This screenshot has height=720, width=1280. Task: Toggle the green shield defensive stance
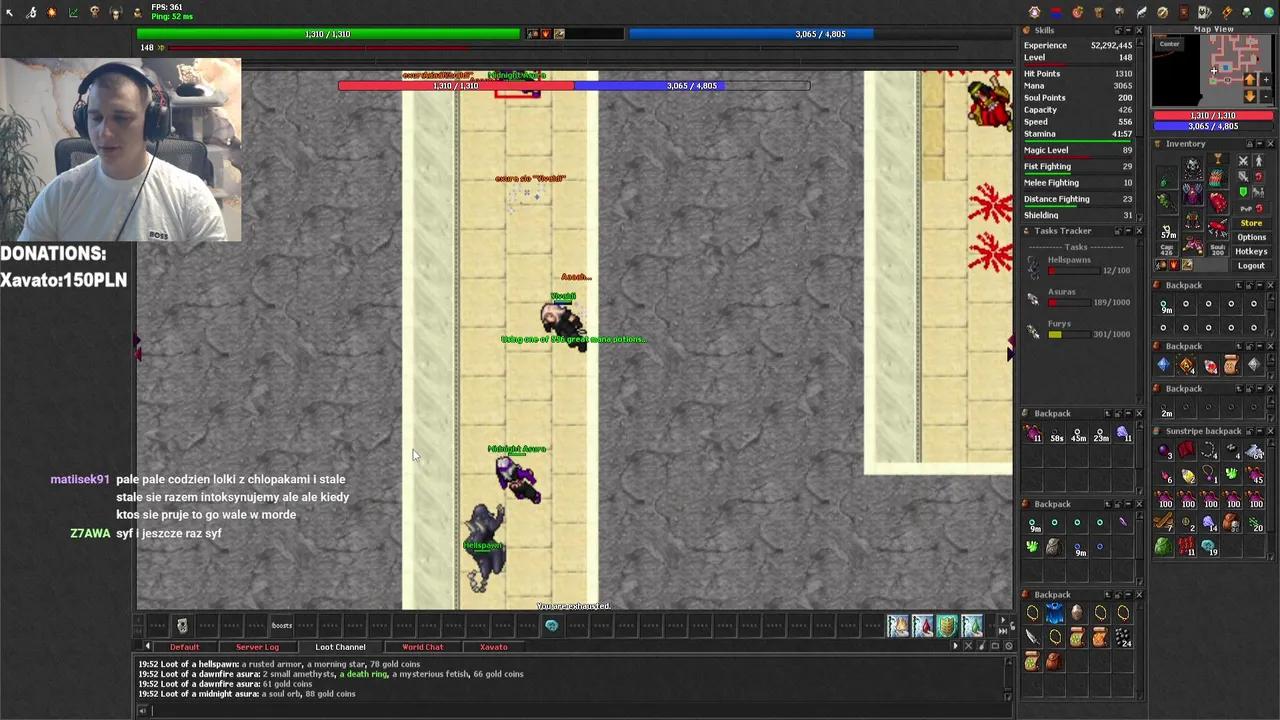[1243, 192]
